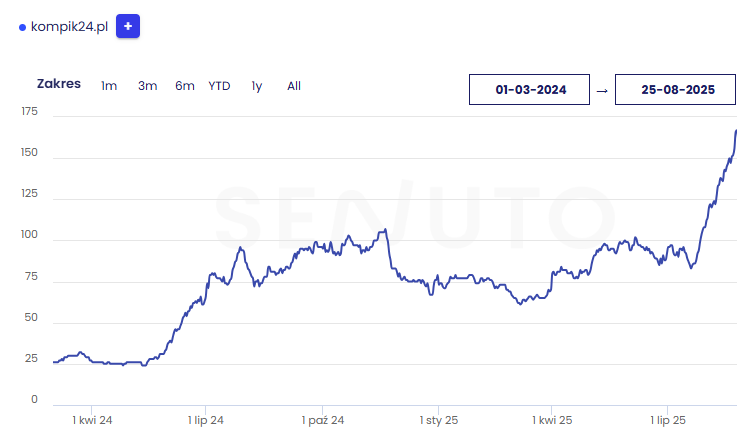Choose the YTD range
This screenshot has width=751, height=434.
click(219, 86)
